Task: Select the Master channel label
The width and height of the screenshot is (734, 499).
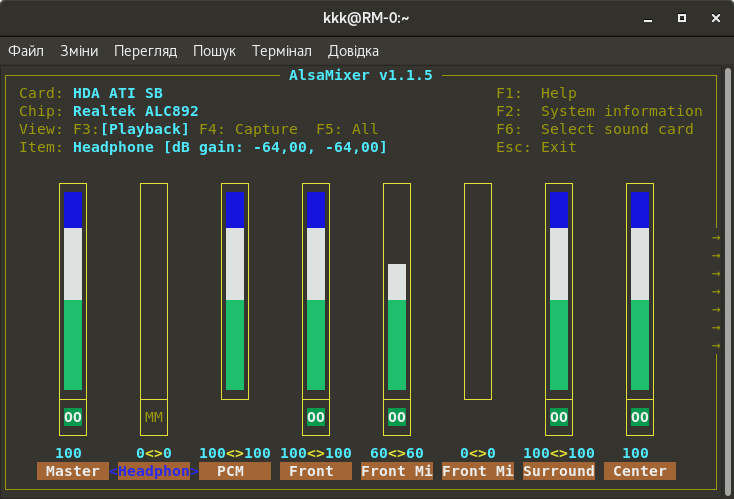Action: [73, 471]
